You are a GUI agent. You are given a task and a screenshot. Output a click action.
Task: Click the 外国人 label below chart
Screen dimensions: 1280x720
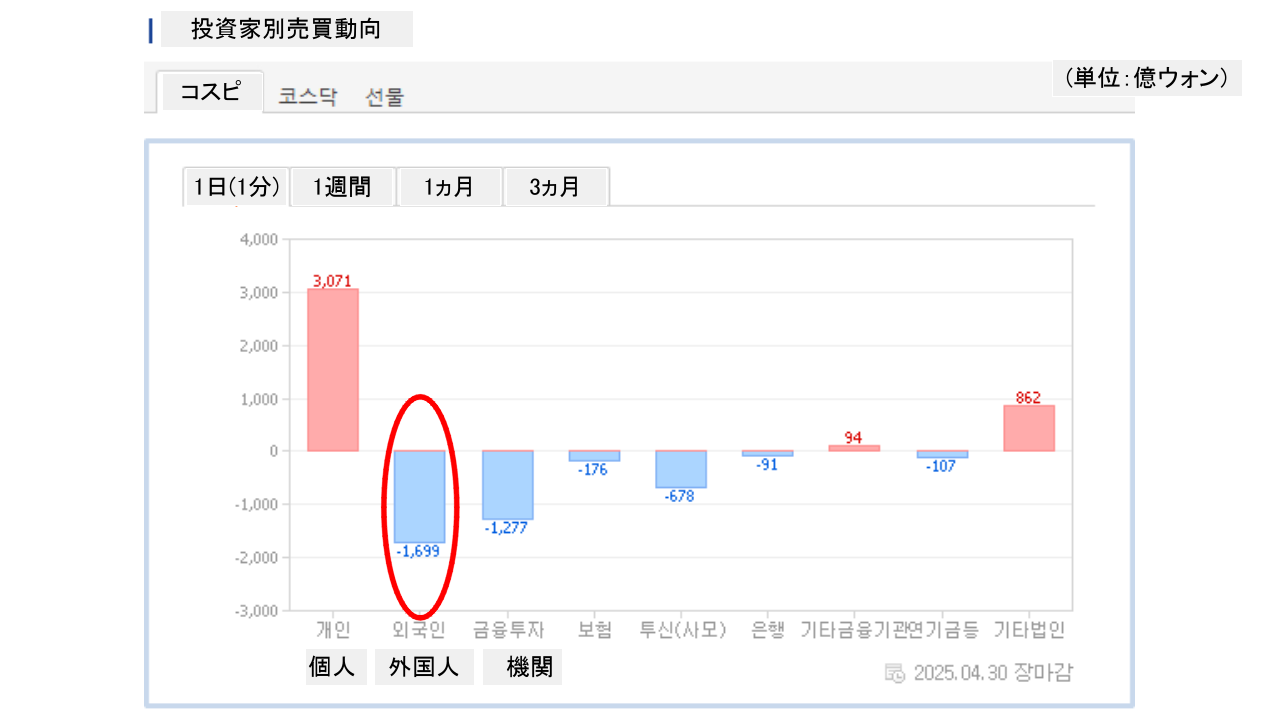click(424, 667)
